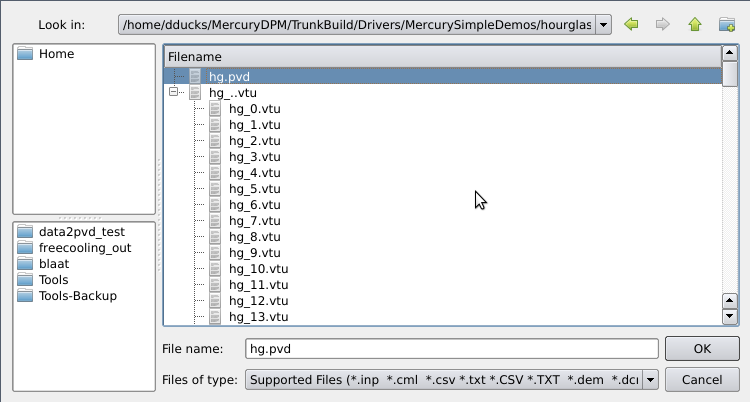Confirm with the OK button
This screenshot has width=750, height=402.
pos(702,349)
